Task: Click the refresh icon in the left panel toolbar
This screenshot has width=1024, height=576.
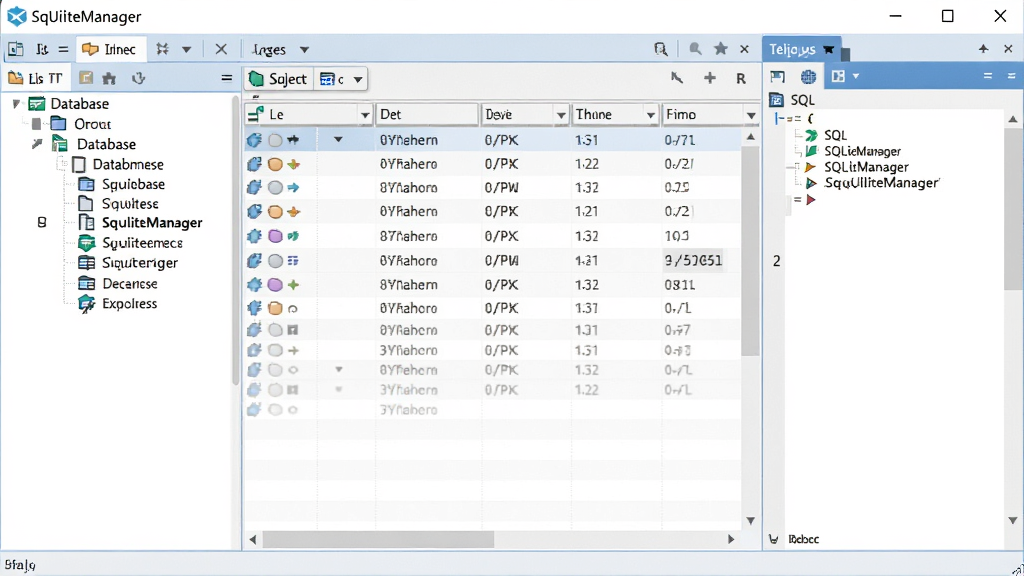Action: tap(138, 78)
